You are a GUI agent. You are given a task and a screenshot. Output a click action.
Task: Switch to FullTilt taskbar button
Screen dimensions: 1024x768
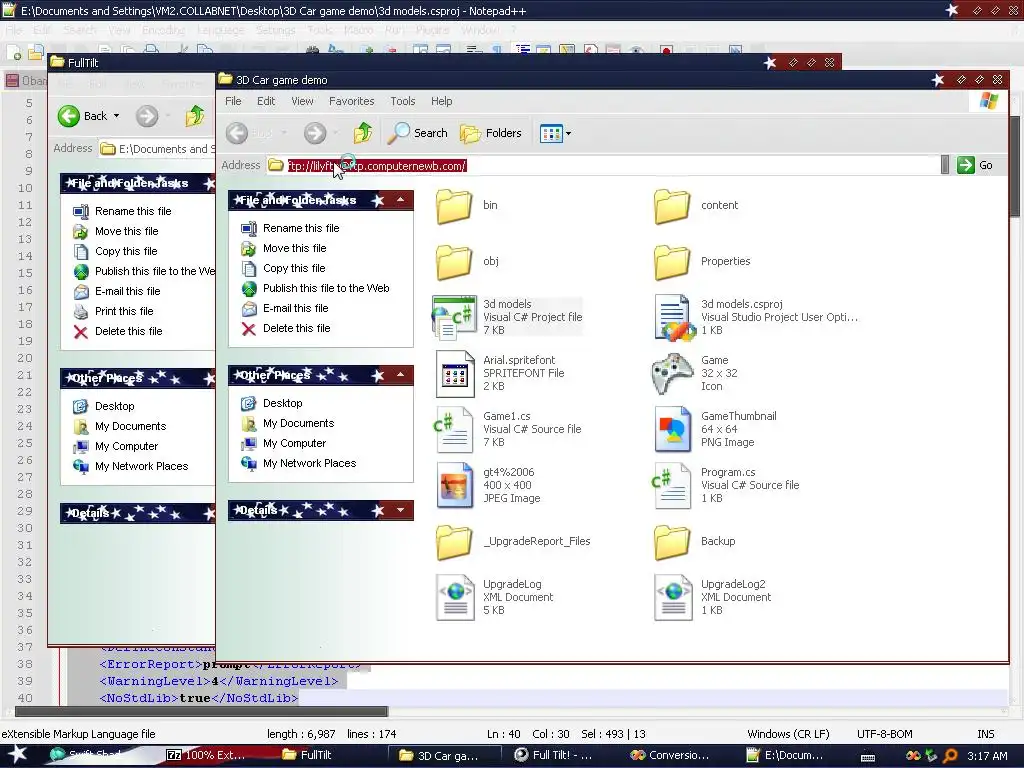tap(308, 755)
